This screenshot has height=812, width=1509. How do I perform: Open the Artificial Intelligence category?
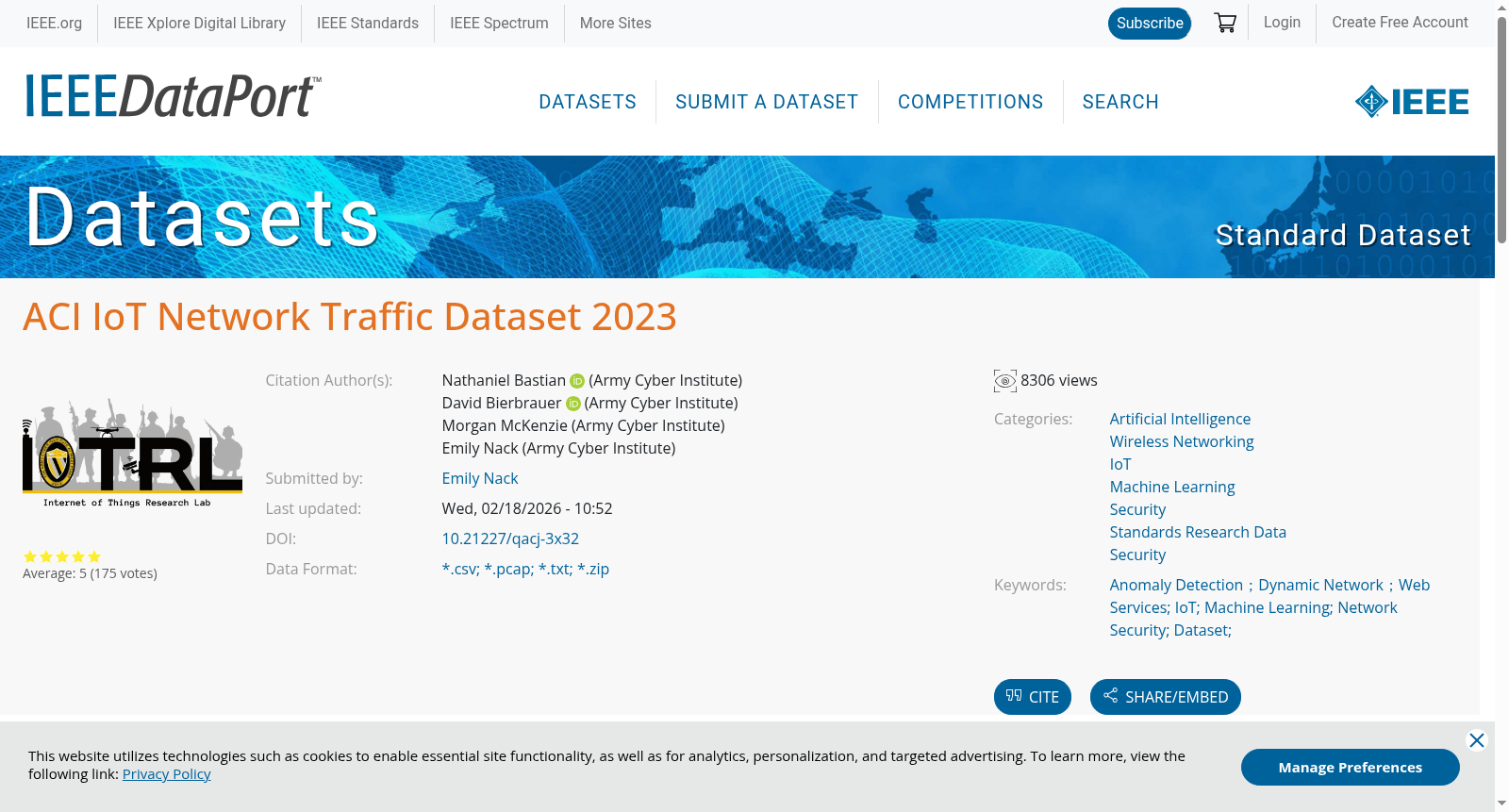[x=1180, y=420]
